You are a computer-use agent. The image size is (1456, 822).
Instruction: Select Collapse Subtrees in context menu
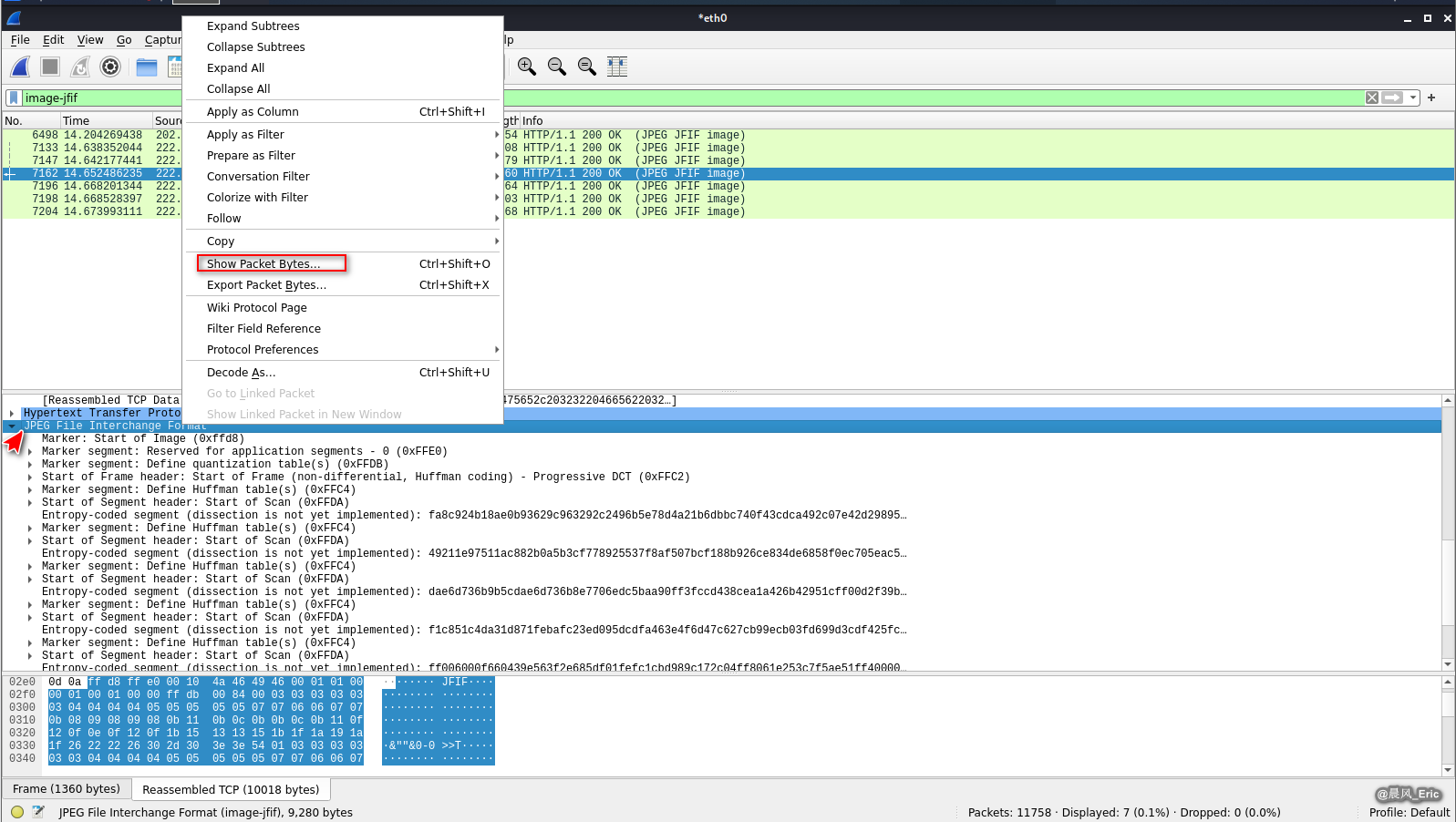344,46
